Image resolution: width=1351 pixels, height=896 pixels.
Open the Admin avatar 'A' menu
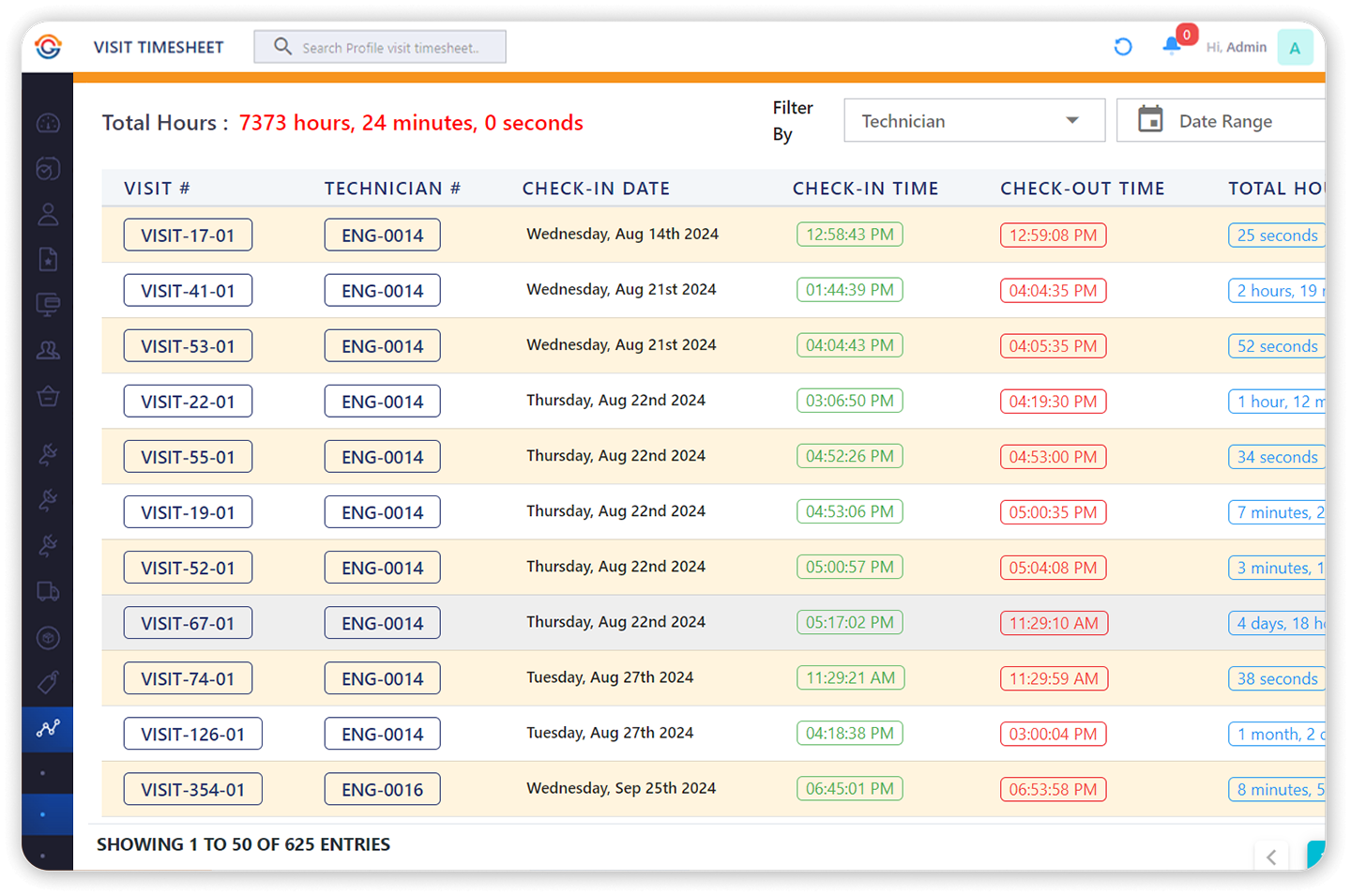(x=1295, y=47)
